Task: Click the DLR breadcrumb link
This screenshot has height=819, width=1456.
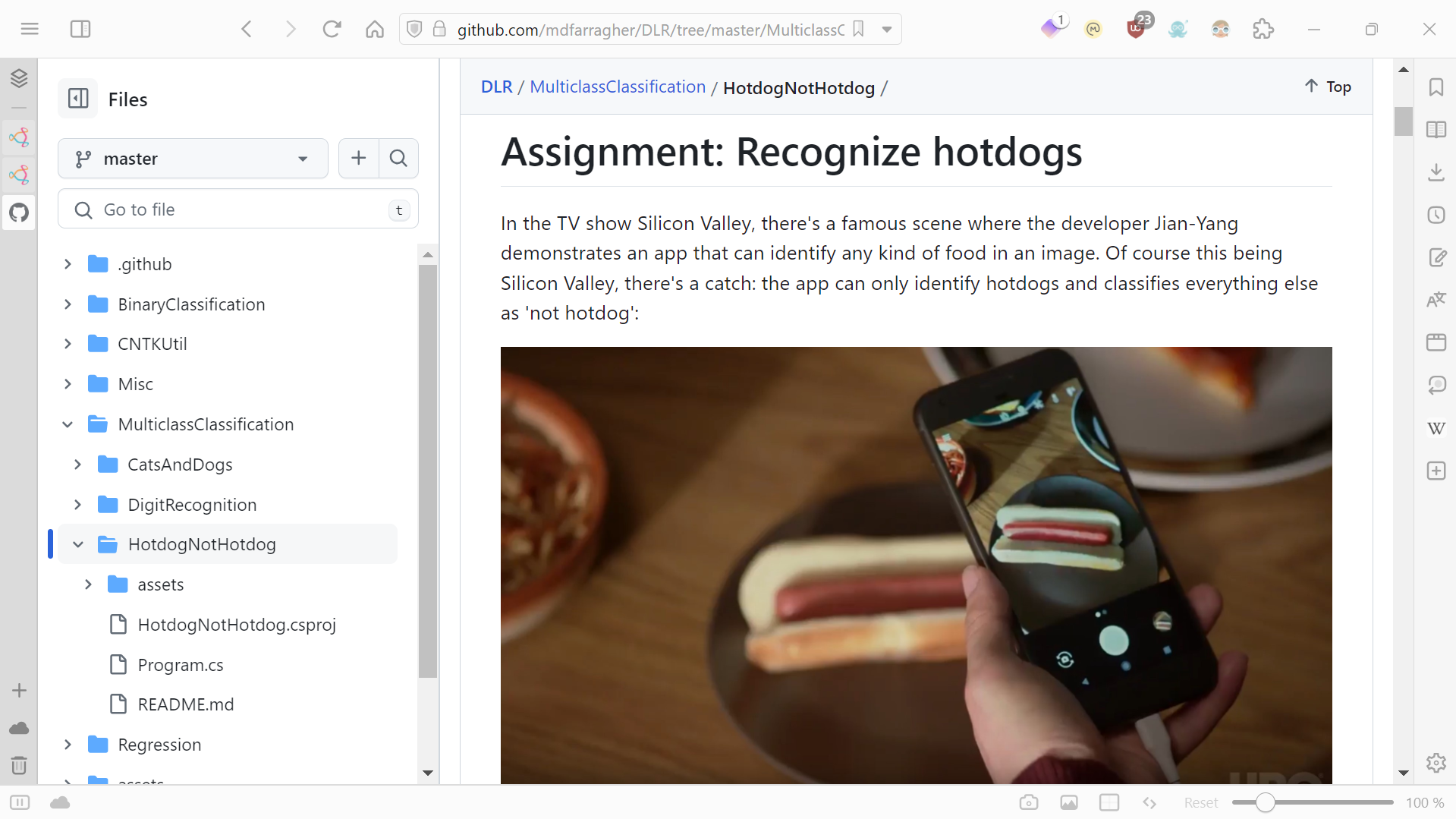Action: pyautogui.click(x=496, y=87)
